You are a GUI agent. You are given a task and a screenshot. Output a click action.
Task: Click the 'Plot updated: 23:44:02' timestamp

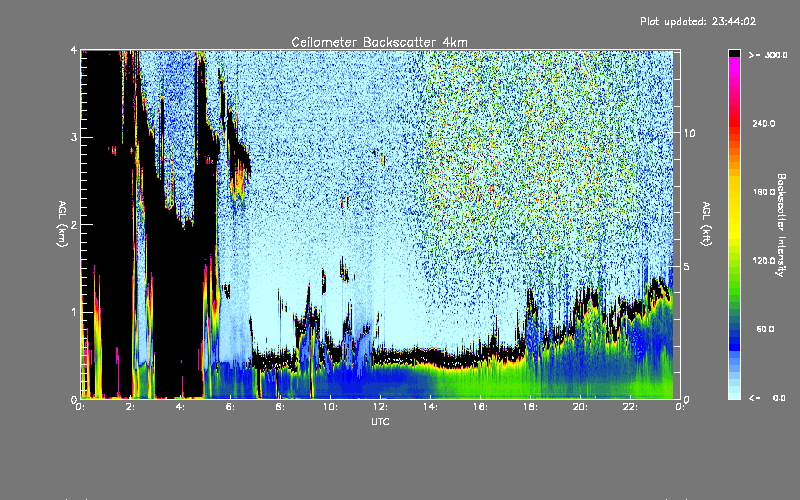[x=698, y=21]
